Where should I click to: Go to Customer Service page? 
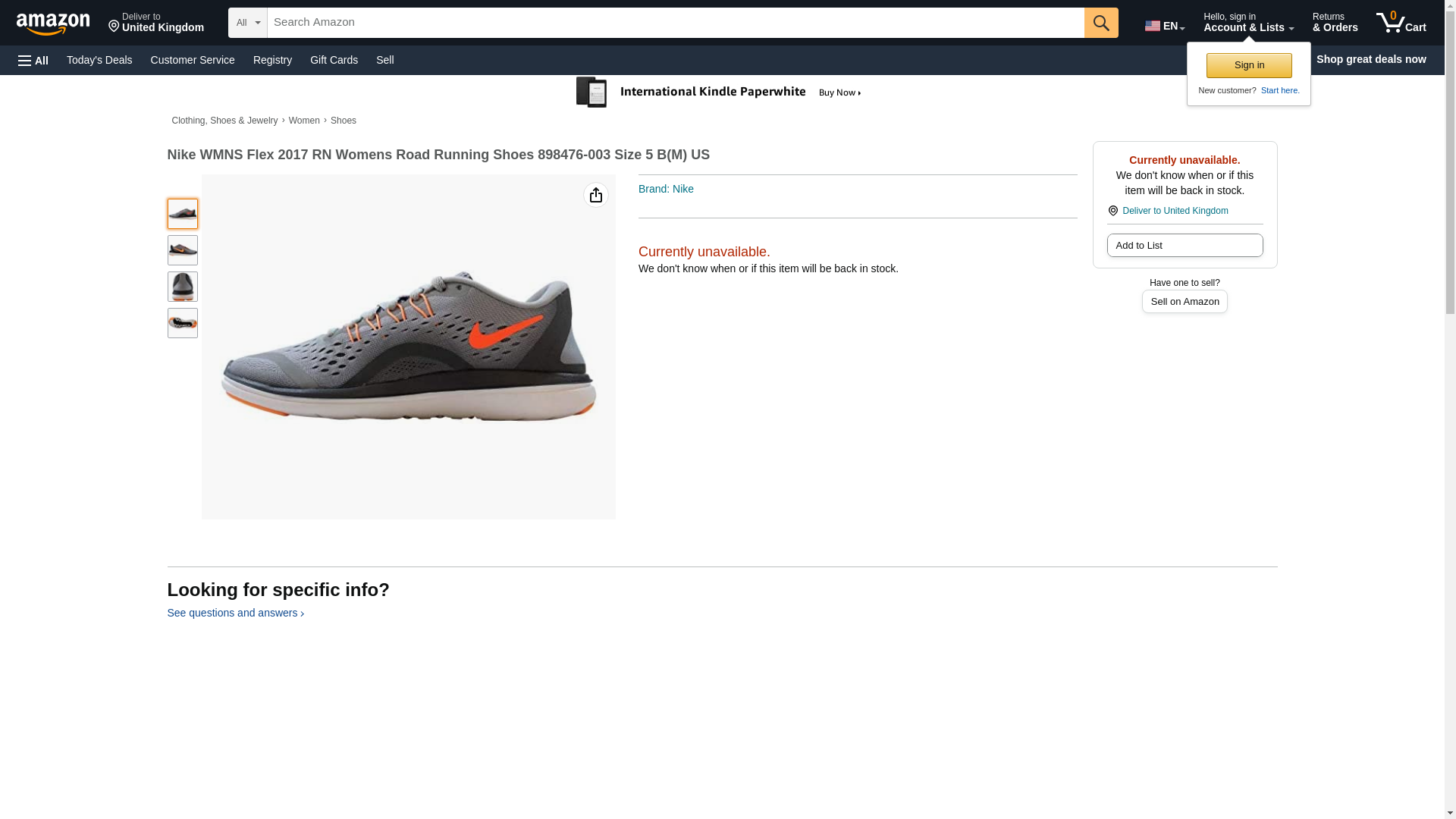click(x=193, y=60)
